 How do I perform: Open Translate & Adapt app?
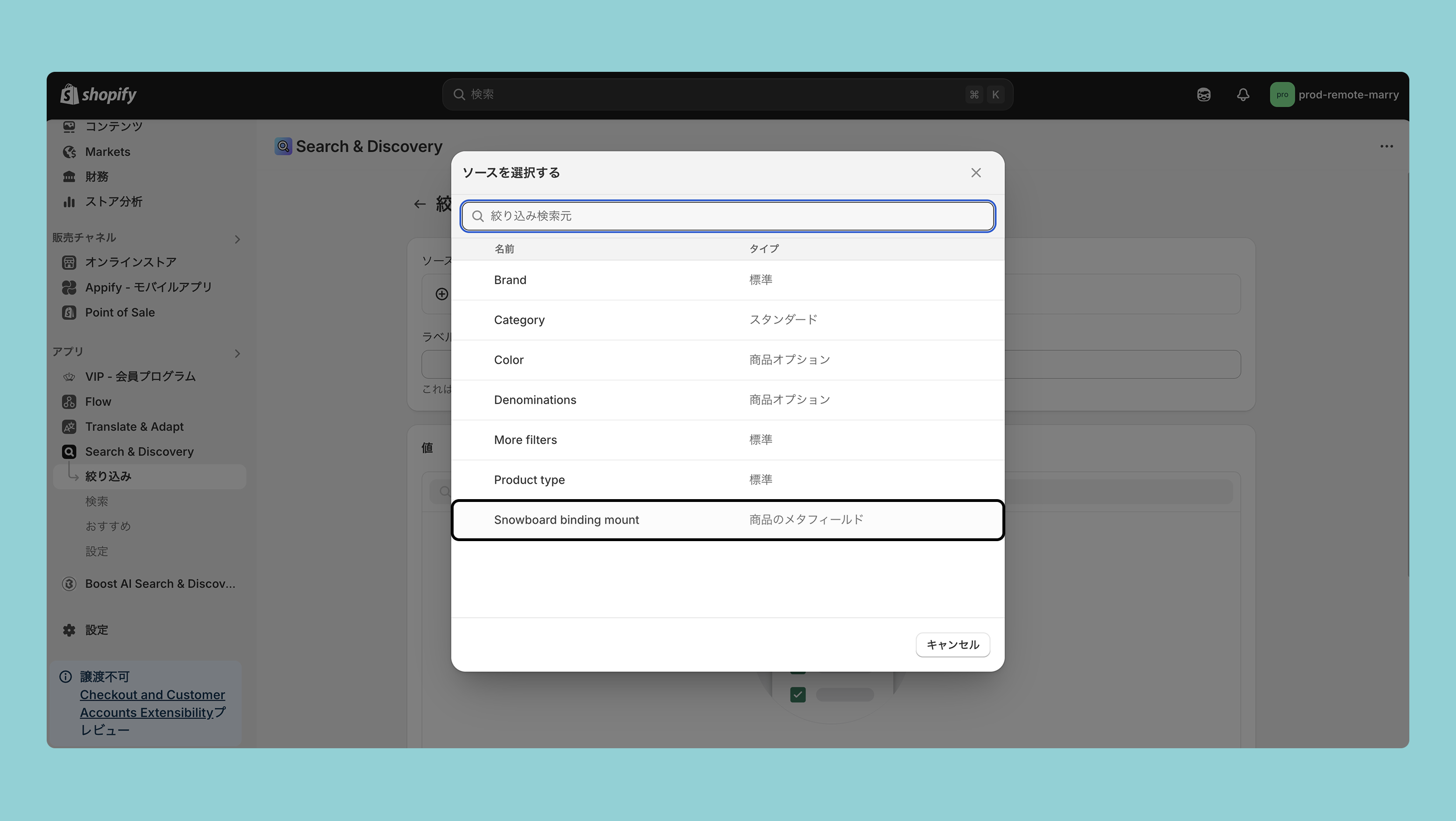(x=134, y=426)
